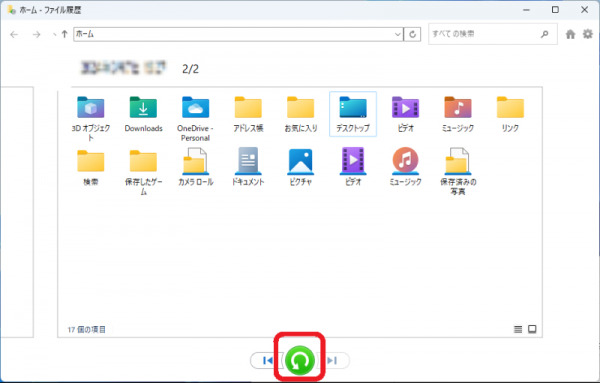Click the refresh button beside address bar
Viewport: 600px width, 383px height.
tap(412, 34)
